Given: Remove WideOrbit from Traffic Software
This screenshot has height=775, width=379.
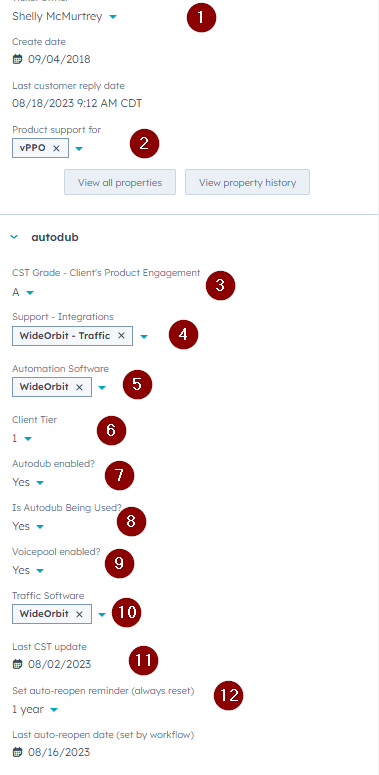Looking at the screenshot, I should [x=79, y=614].
